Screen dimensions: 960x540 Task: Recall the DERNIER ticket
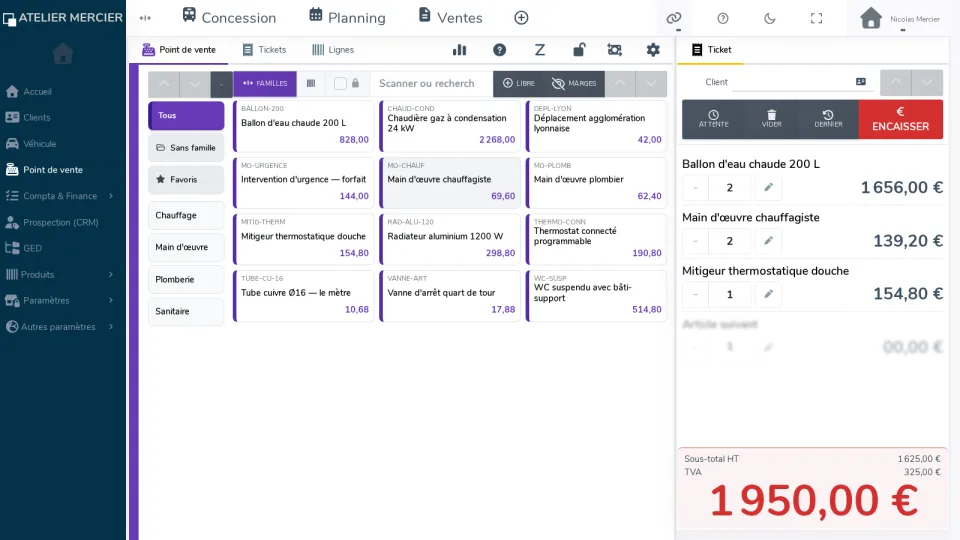(828, 119)
